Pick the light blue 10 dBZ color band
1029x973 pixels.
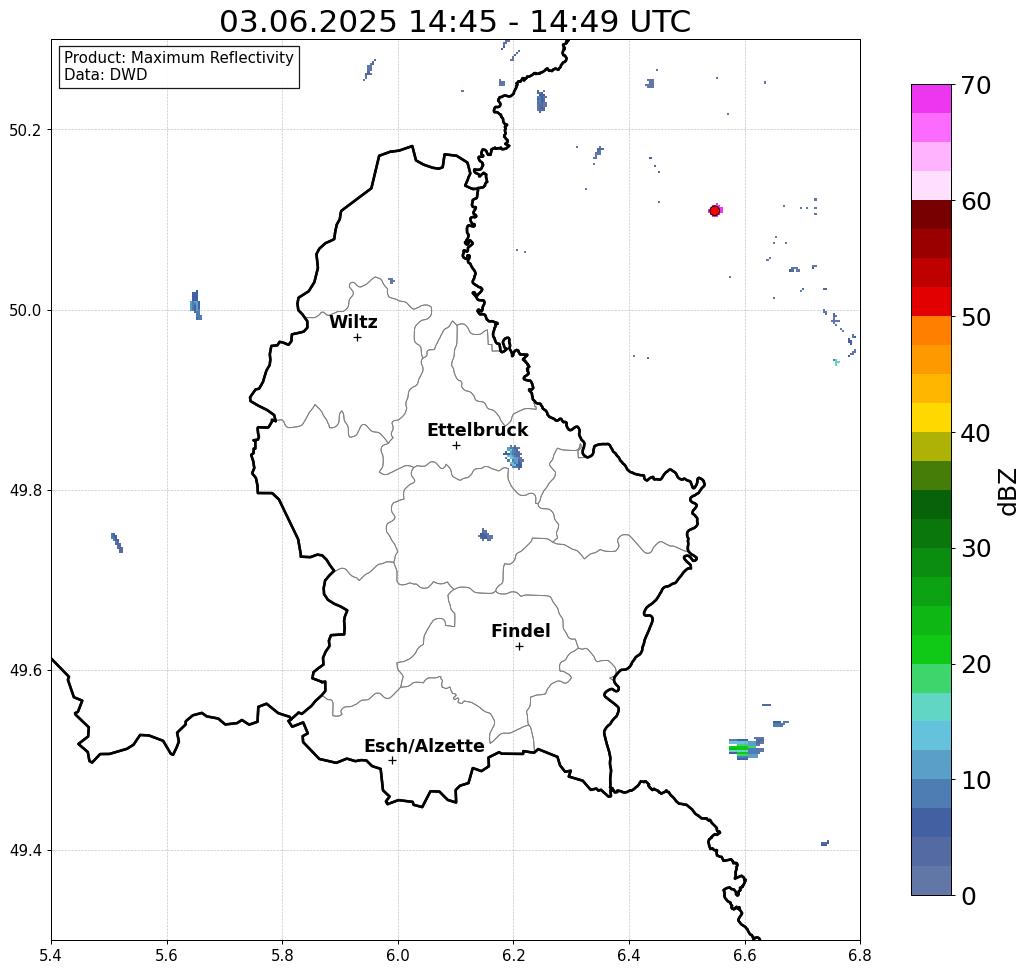coord(931,765)
